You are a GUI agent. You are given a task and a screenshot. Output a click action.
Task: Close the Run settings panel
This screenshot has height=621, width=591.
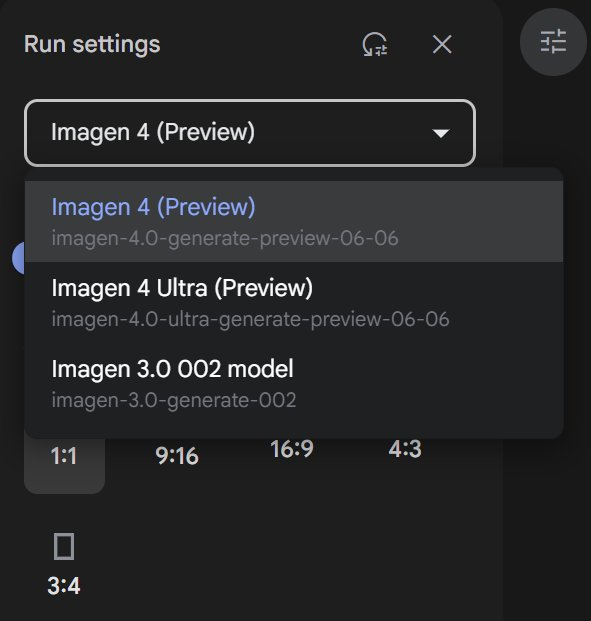(442, 44)
